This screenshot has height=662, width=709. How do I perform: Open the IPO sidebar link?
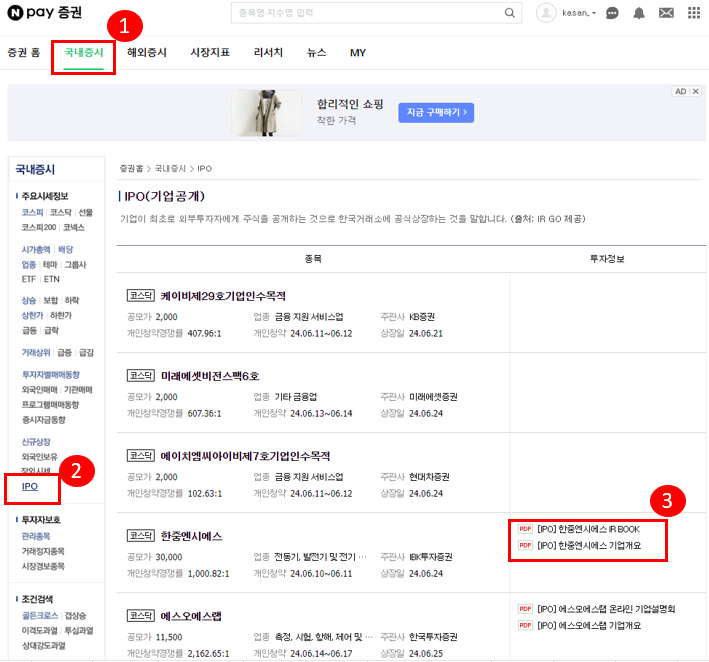(30, 487)
